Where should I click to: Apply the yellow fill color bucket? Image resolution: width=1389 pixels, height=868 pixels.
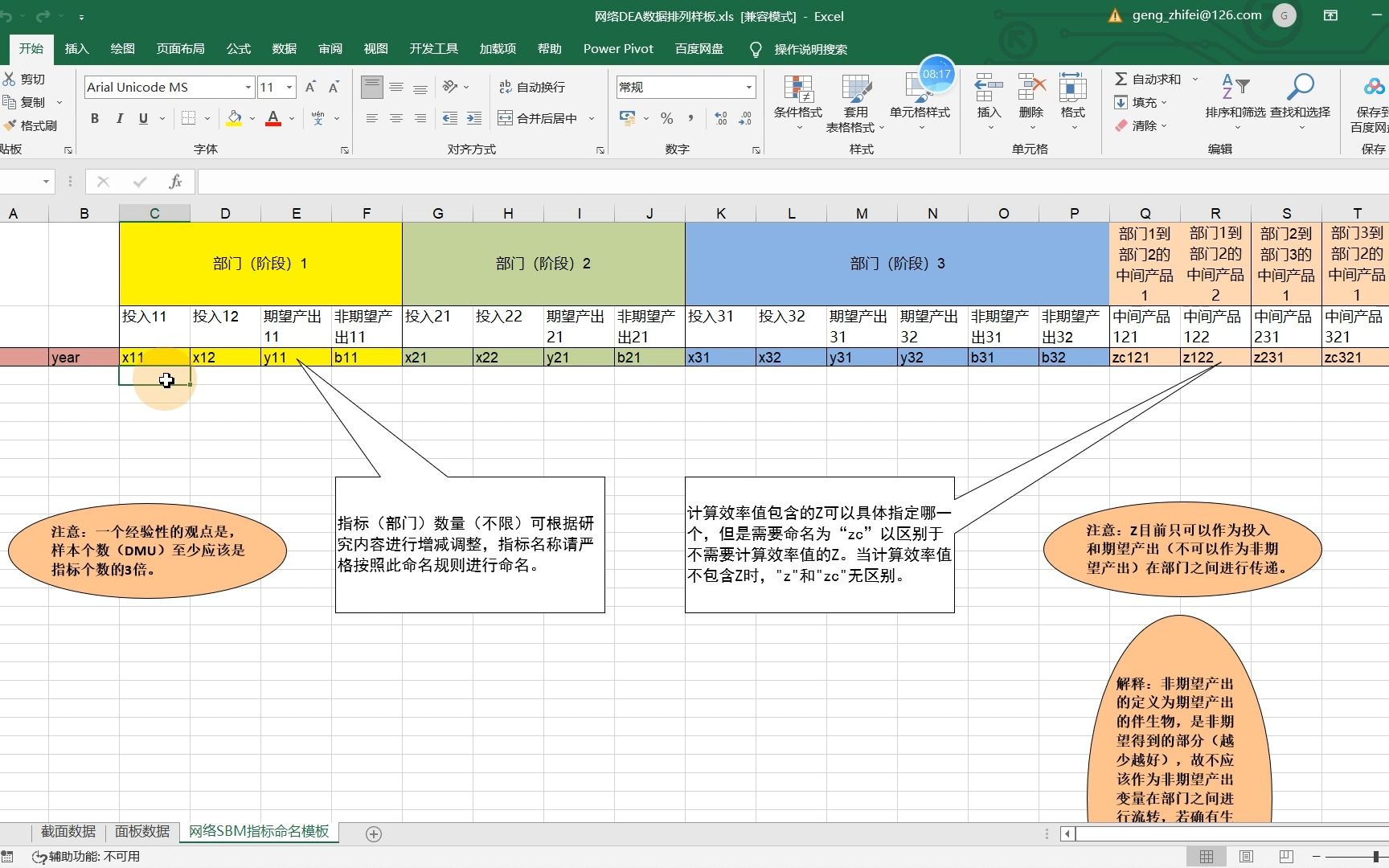pos(234,118)
